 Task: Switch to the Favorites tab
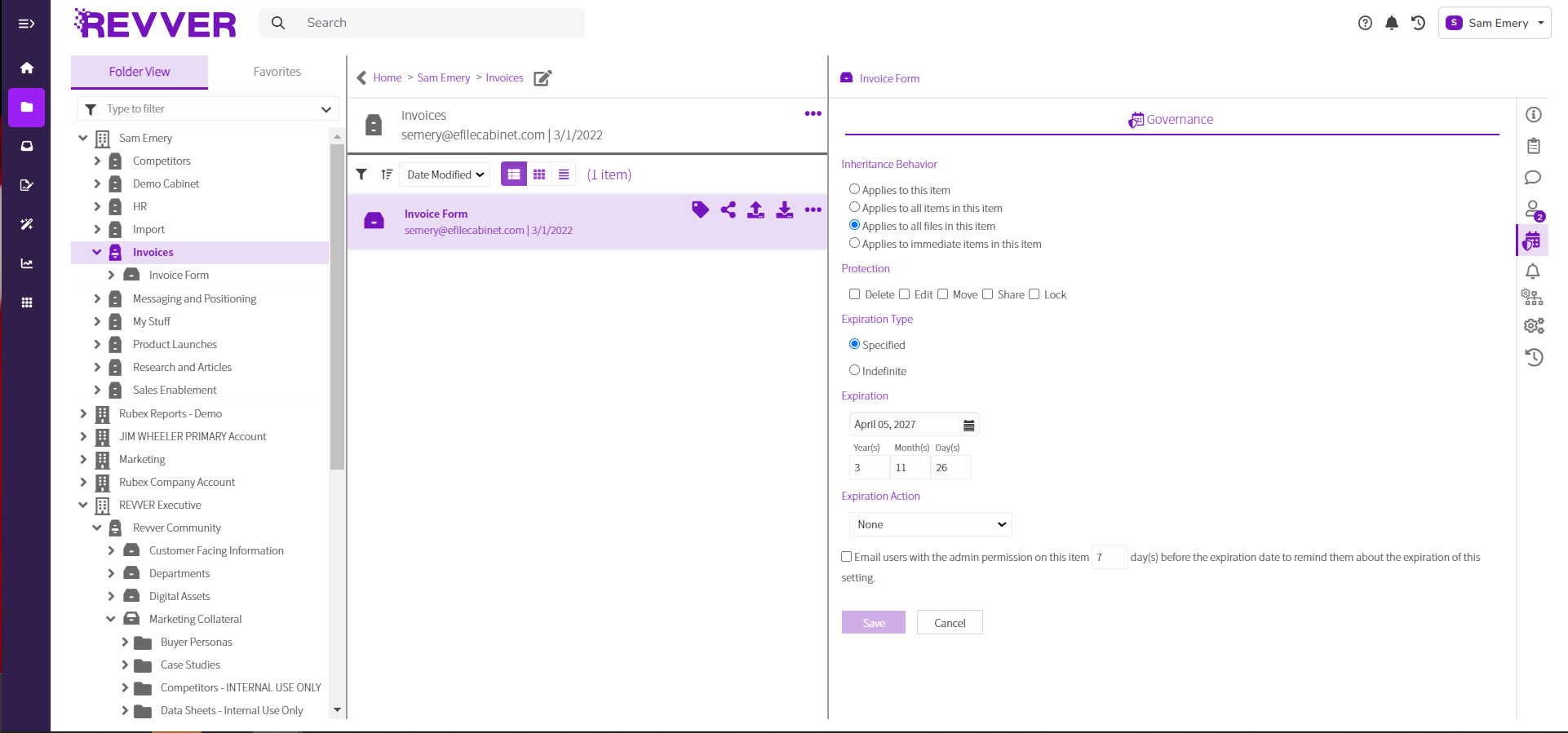pyautogui.click(x=277, y=72)
